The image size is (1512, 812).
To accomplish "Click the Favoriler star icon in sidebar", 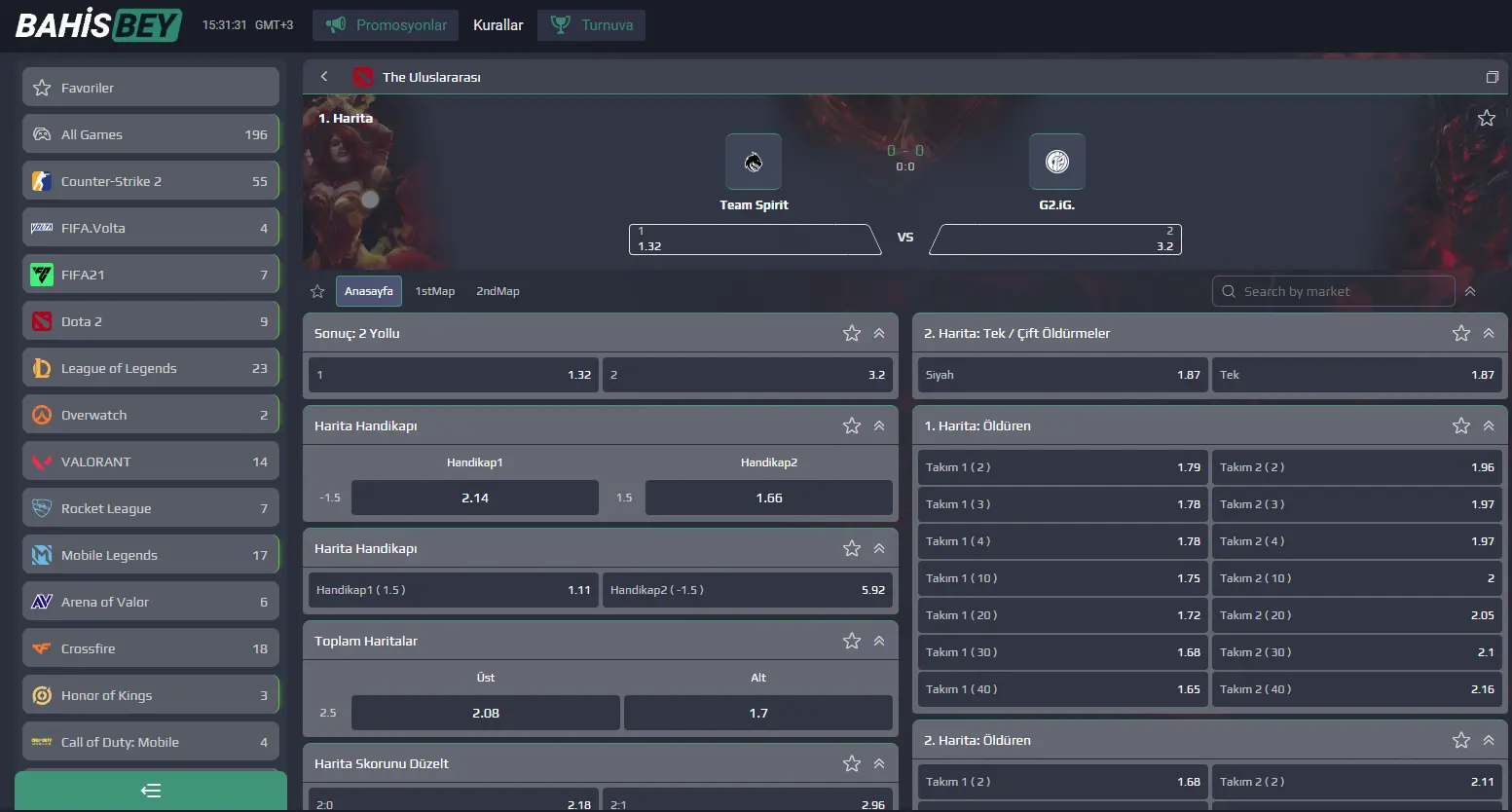I will tap(42, 88).
